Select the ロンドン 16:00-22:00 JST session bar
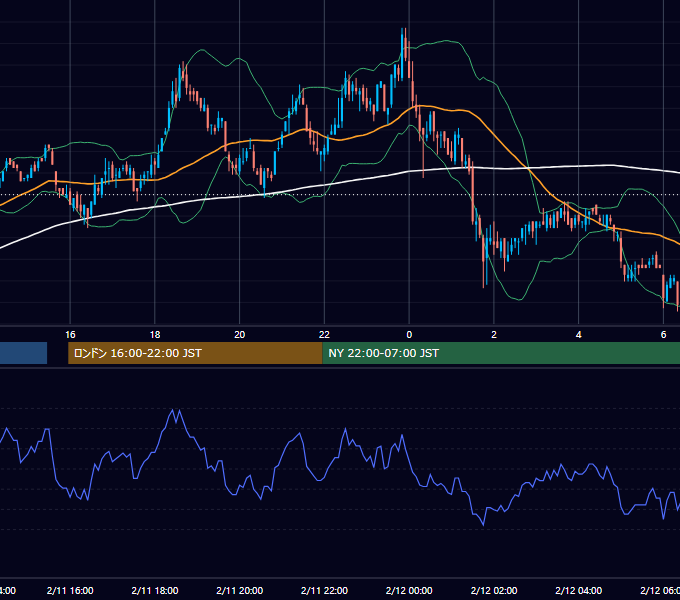Image resolution: width=680 pixels, height=600 pixels. point(195,353)
